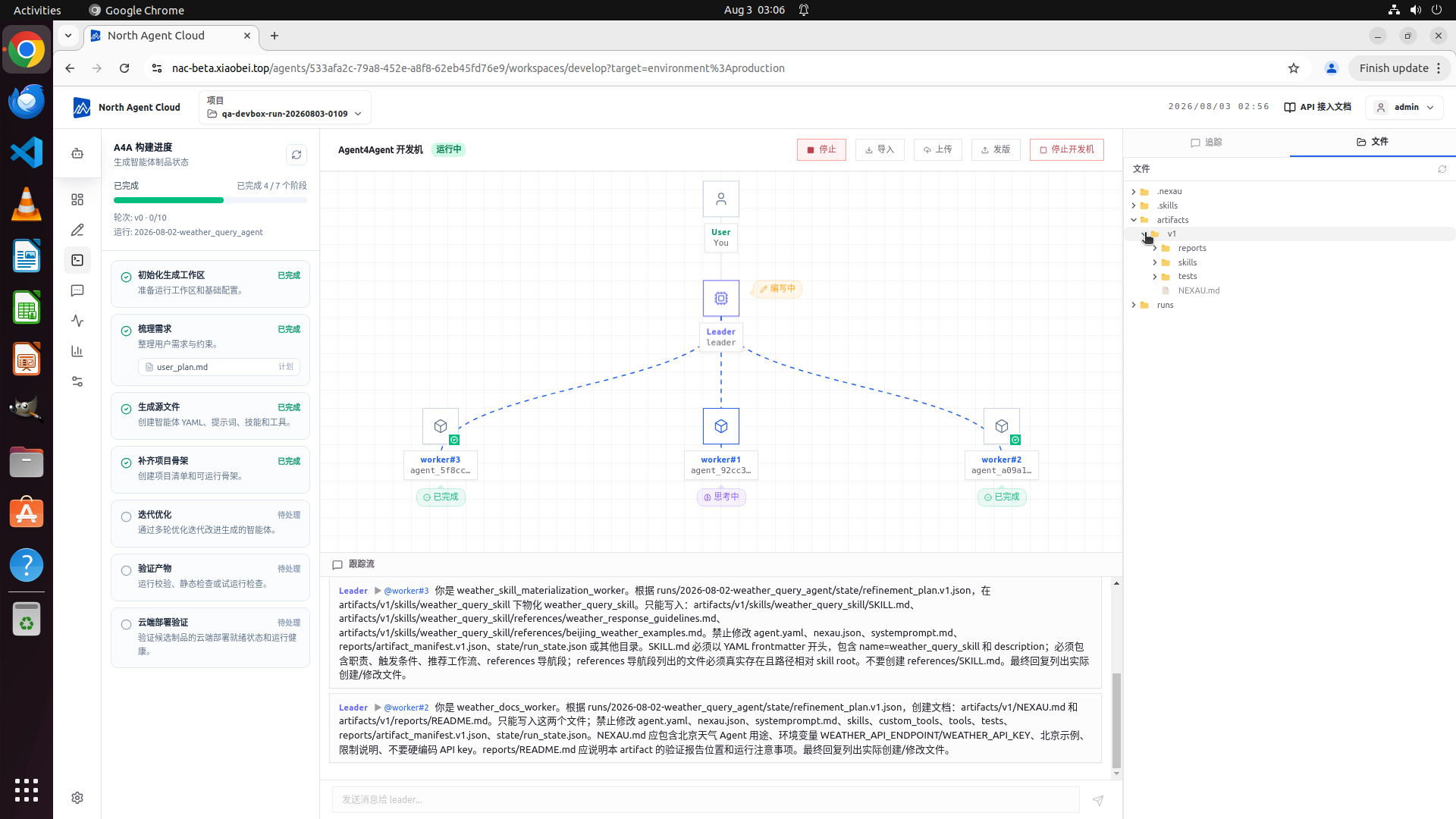Select the 云端部署验证 pending stage circle
The height and width of the screenshot is (819, 1456).
click(126, 624)
